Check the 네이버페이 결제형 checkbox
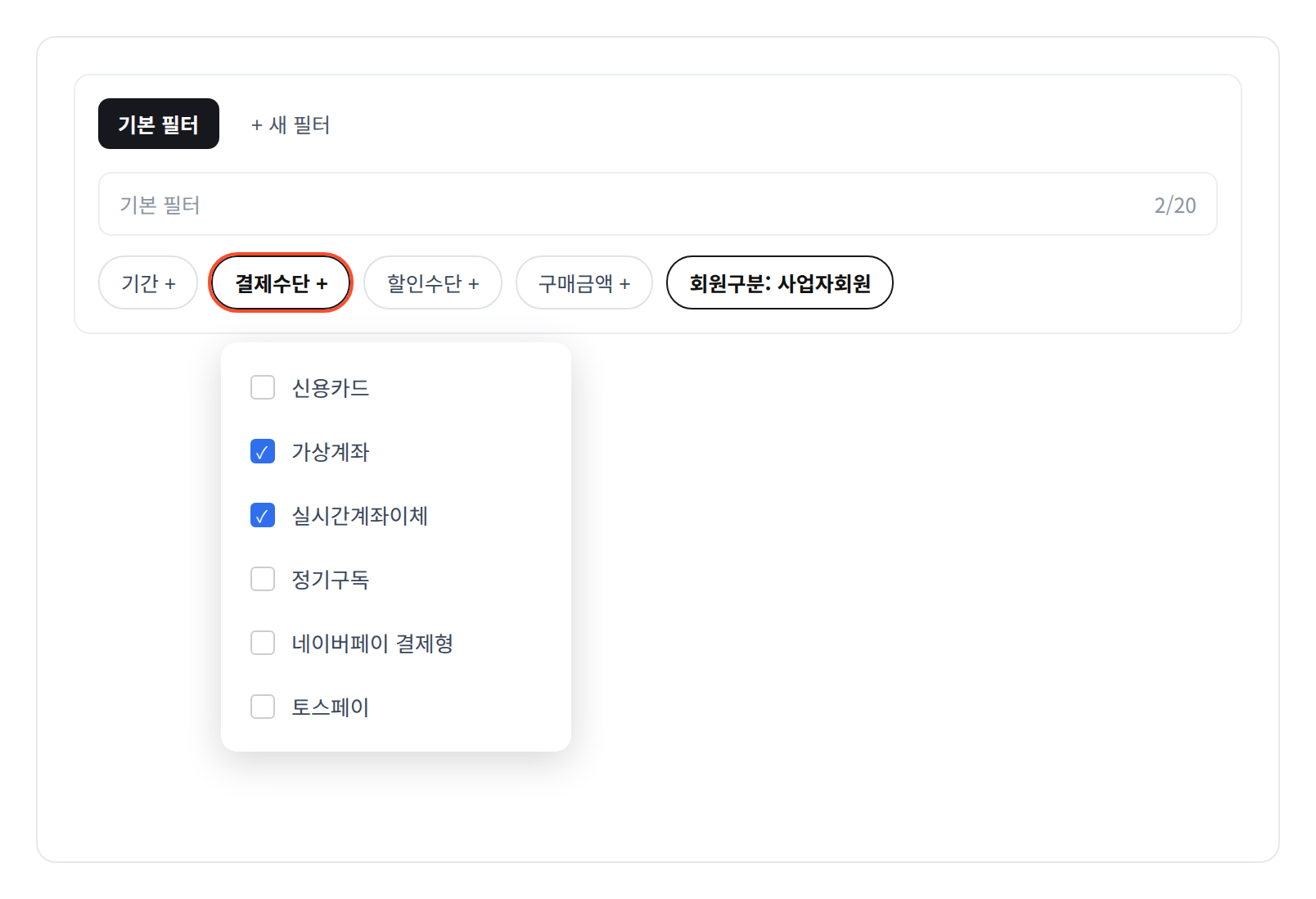The height and width of the screenshot is (899, 1316). 263,643
